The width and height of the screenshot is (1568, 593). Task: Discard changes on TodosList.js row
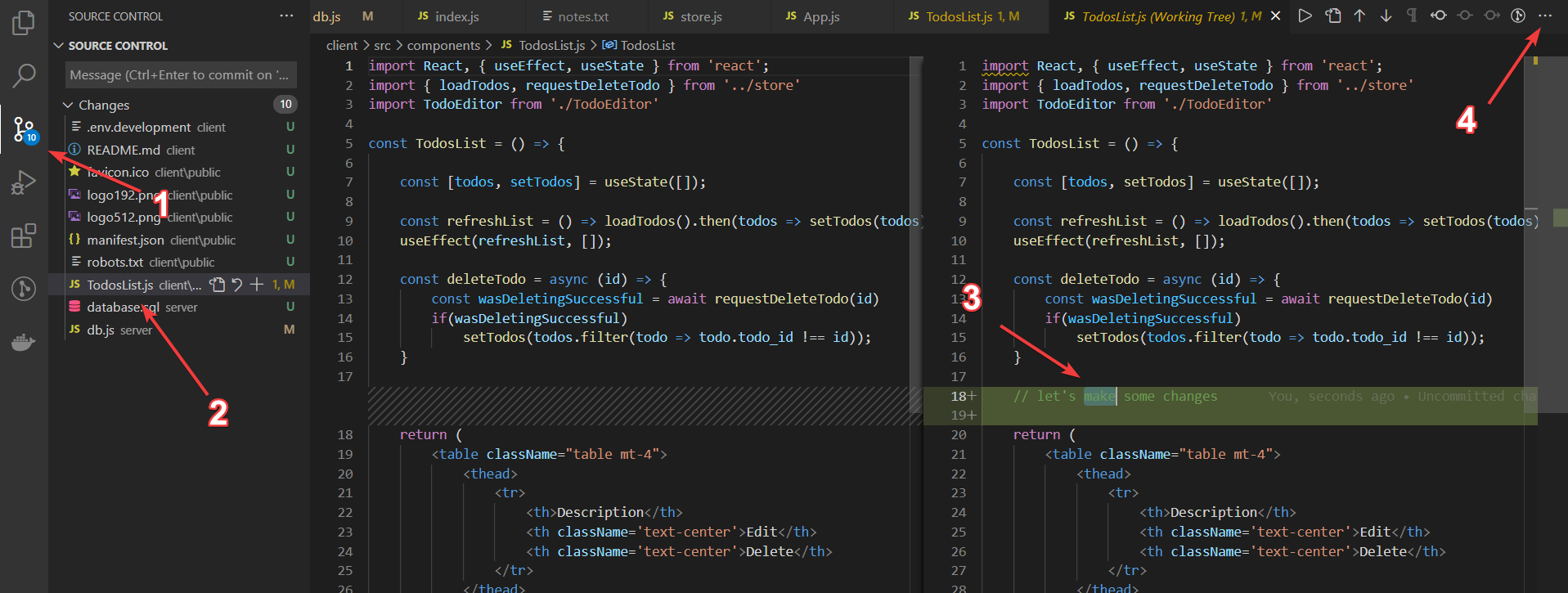pyautogui.click(x=237, y=285)
